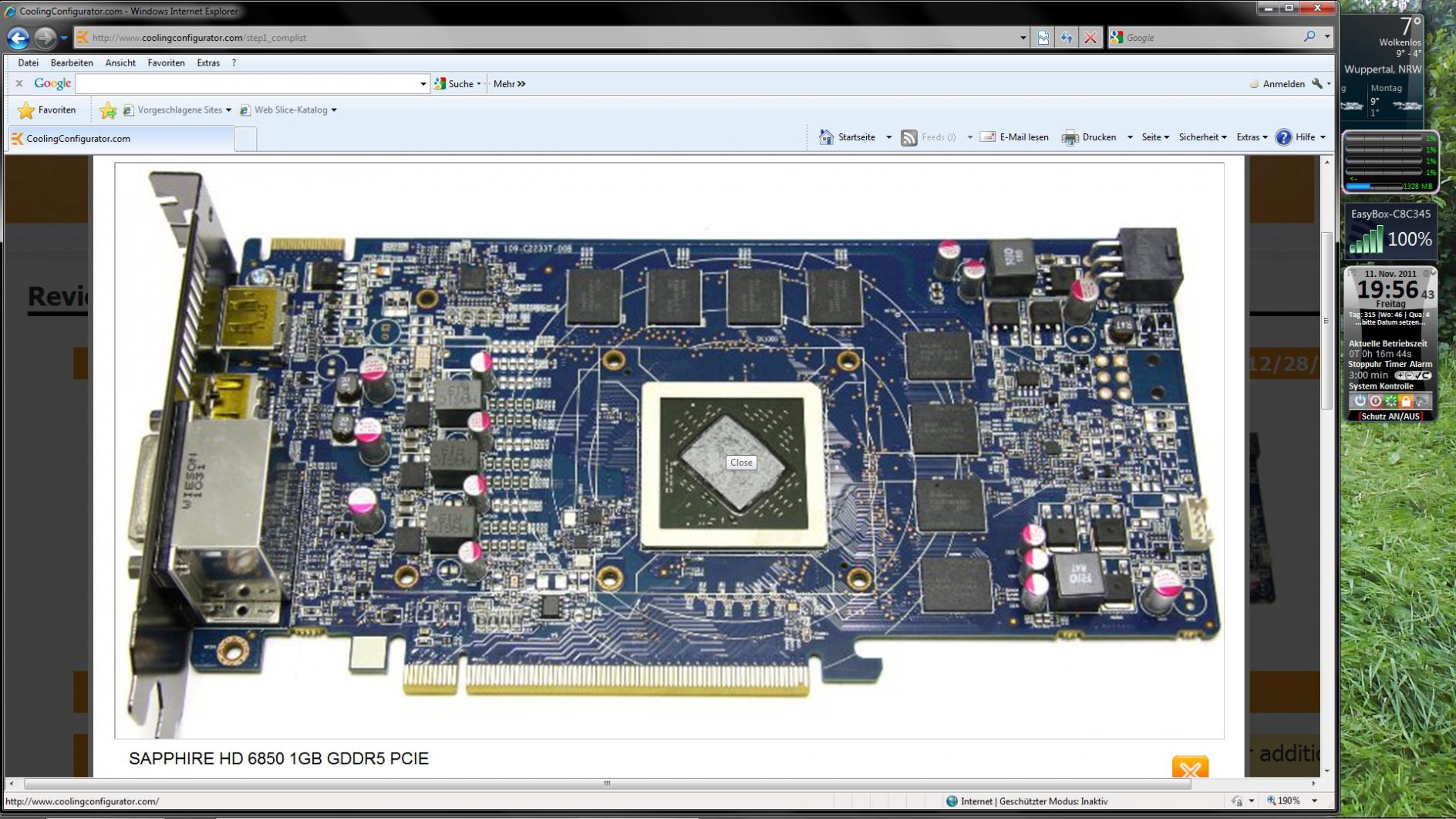
Task: Go back with the browser Back arrow
Action: [19, 37]
